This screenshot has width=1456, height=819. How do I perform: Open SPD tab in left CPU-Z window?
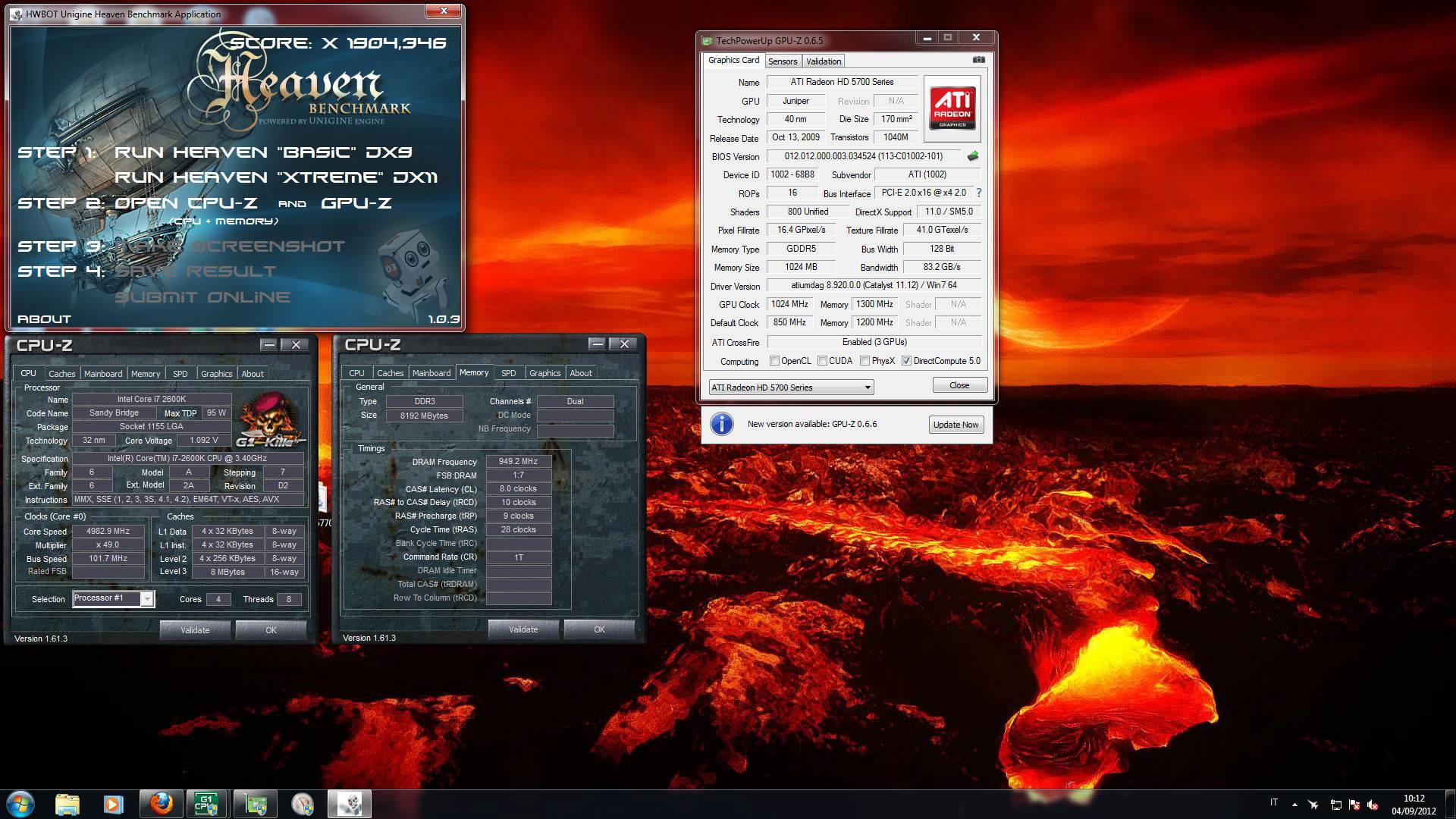180,374
